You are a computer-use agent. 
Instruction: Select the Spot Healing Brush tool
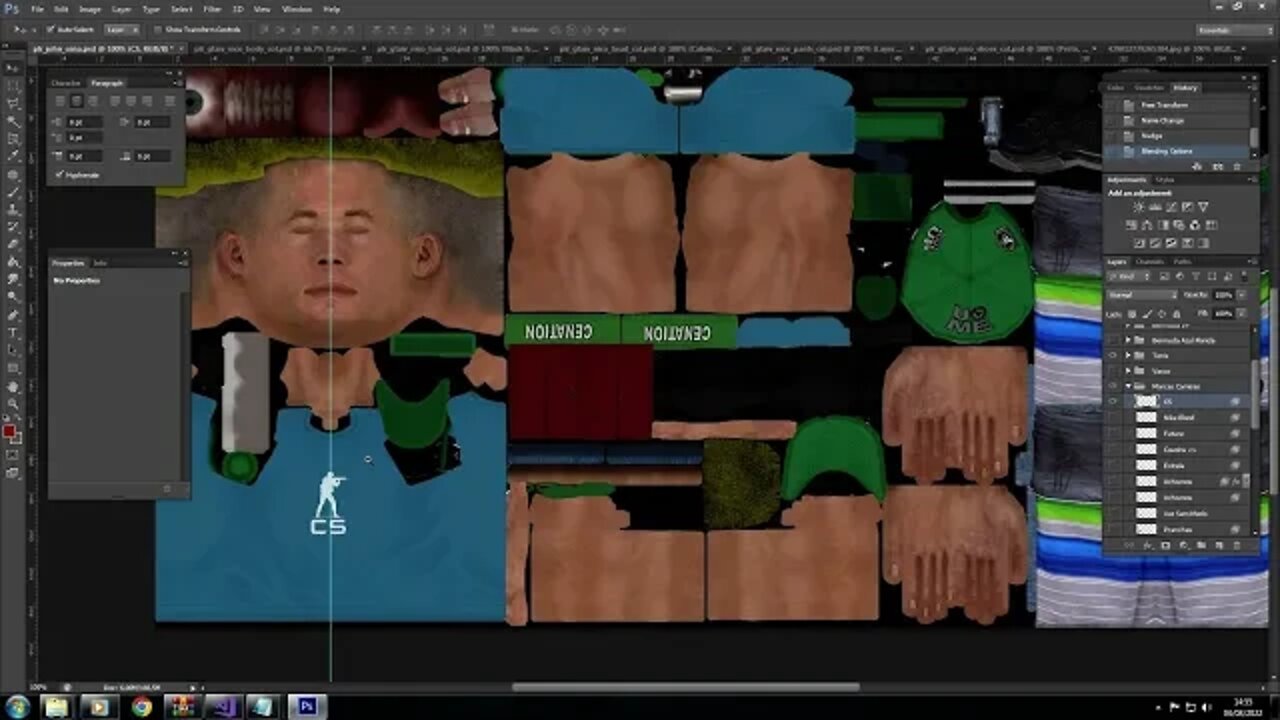(12, 175)
